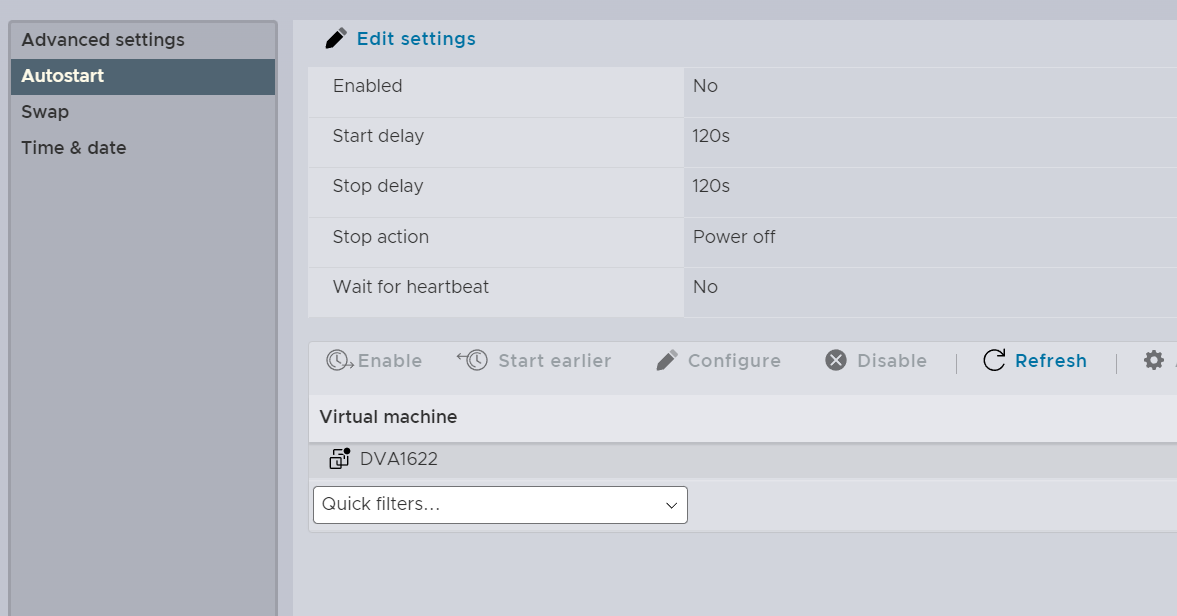Image resolution: width=1177 pixels, height=616 pixels.
Task: Click the Configure pencil icon
Action: click(x=666, y=360)
